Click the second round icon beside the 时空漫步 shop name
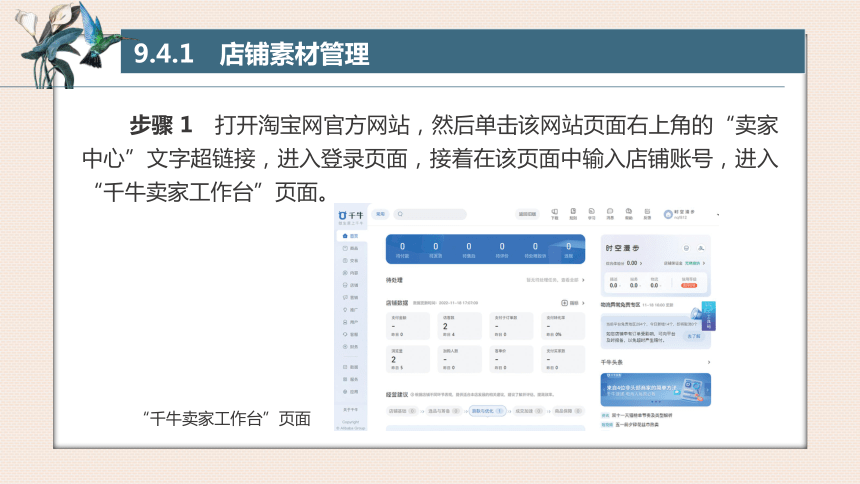 (701, 248)
